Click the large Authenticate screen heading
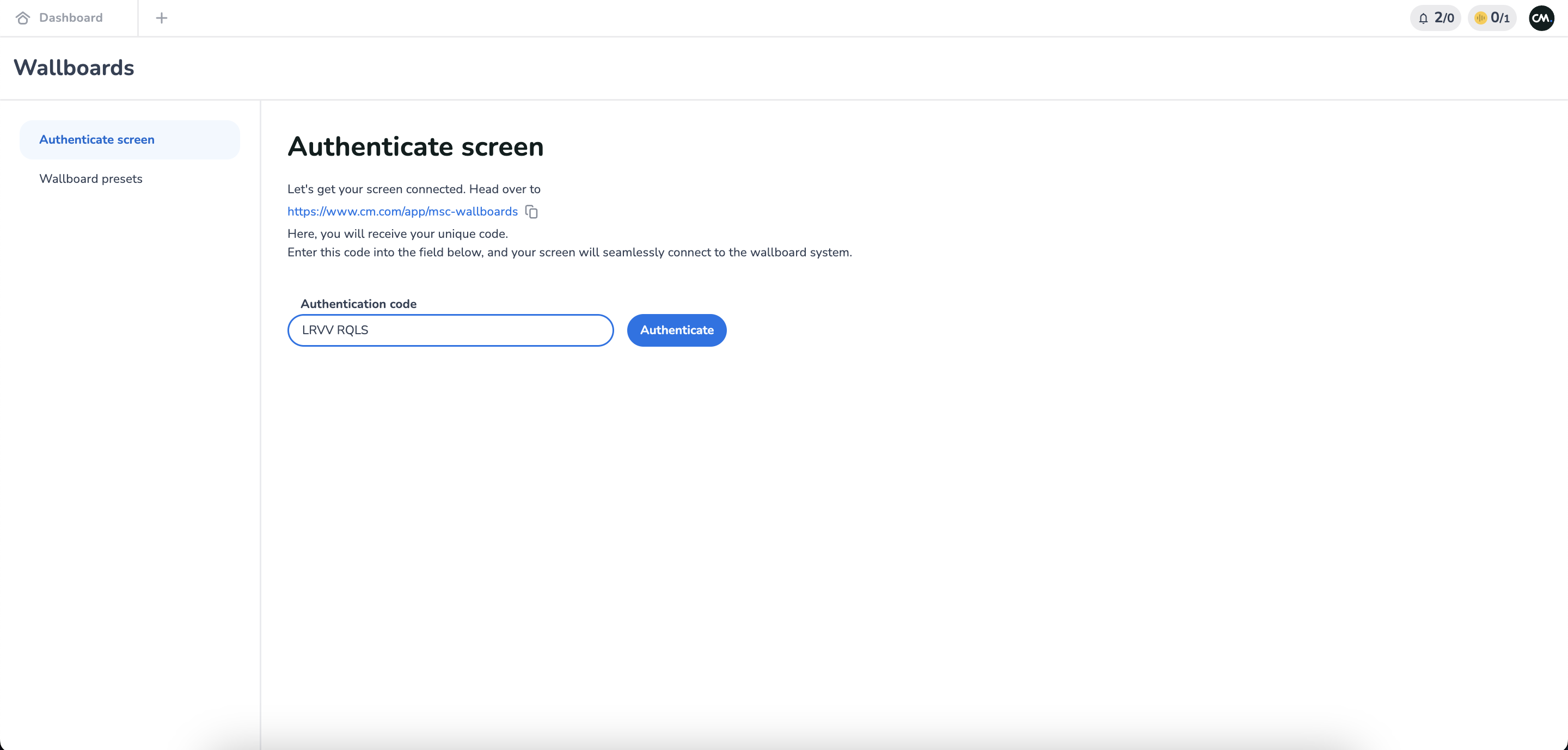Screen dimensions: 1568x750 click(x=415, y=146)
